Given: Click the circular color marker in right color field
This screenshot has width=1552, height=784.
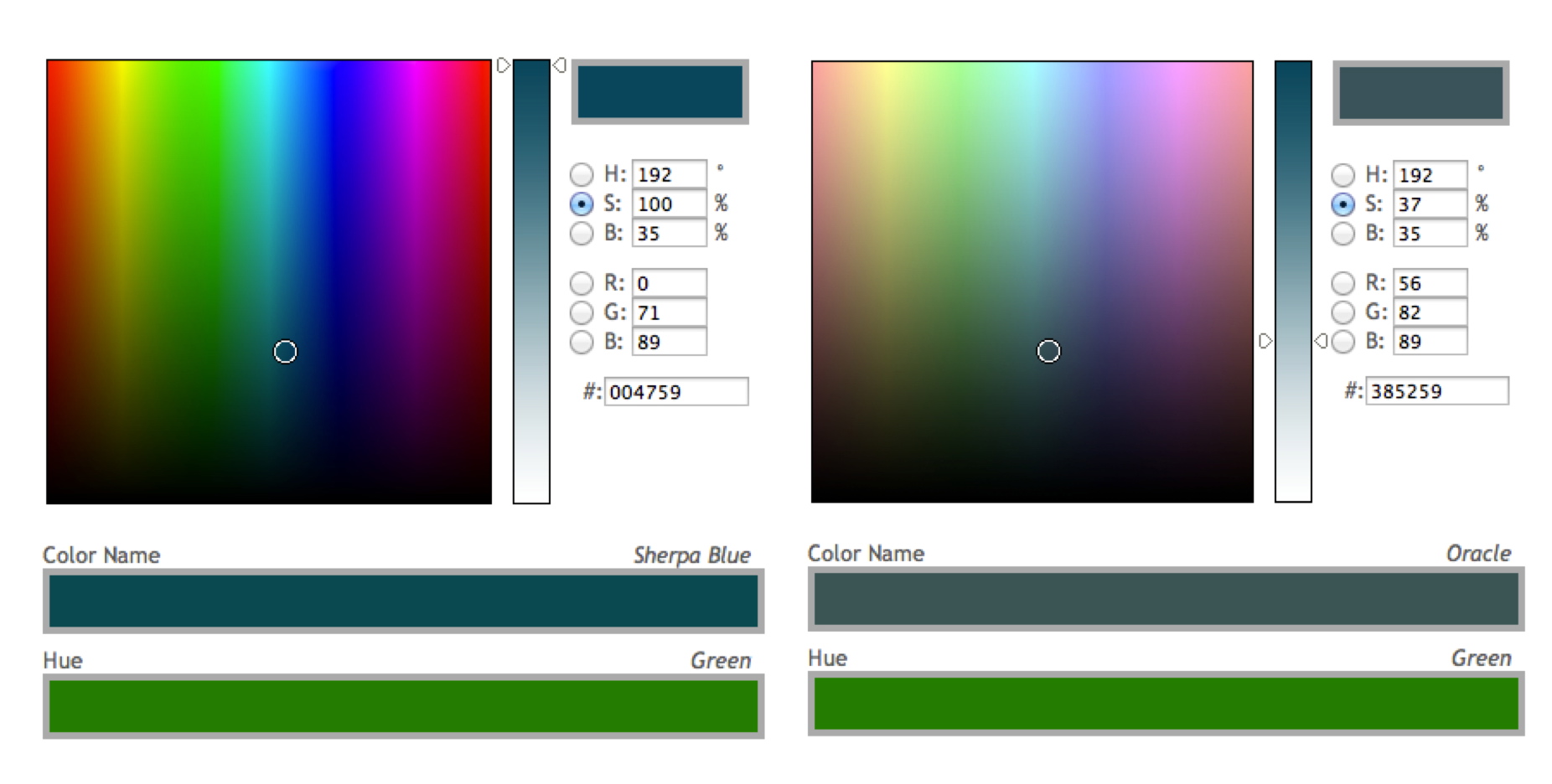Looking at the screenshot, I should tap(1048, 351).
